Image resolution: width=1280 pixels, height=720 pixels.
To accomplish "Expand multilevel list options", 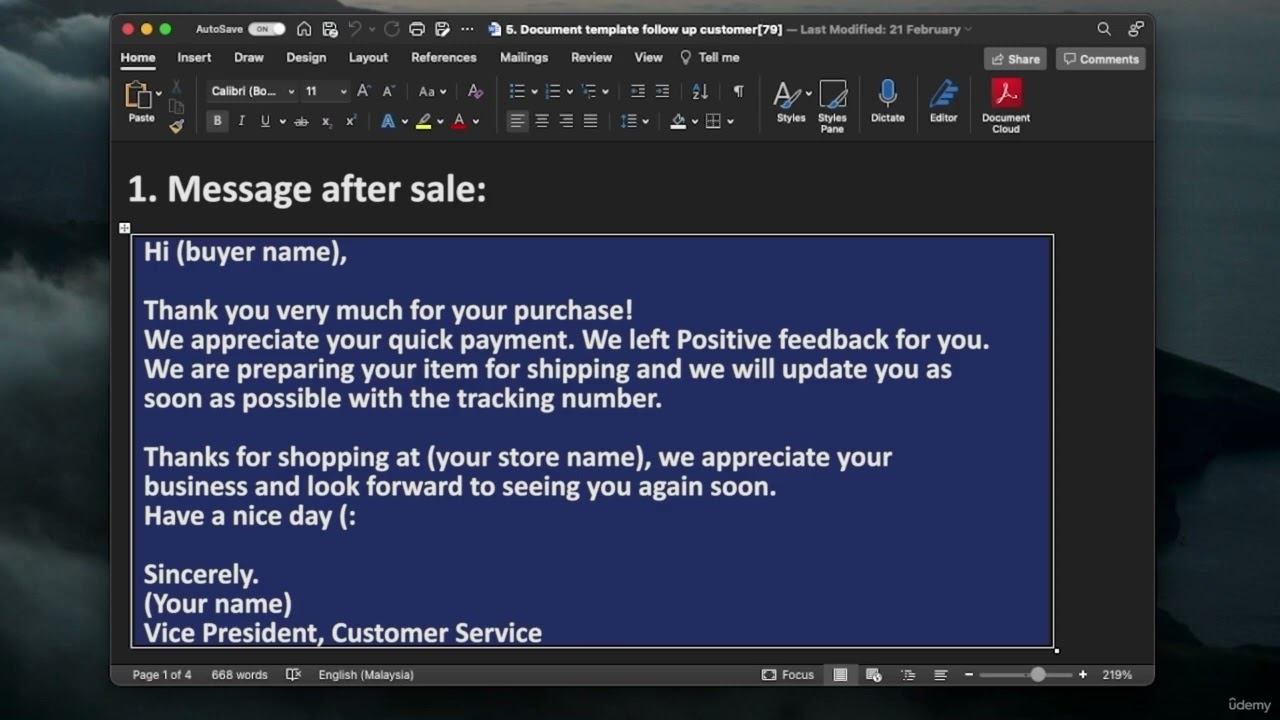I will click(x=605, y=92).
